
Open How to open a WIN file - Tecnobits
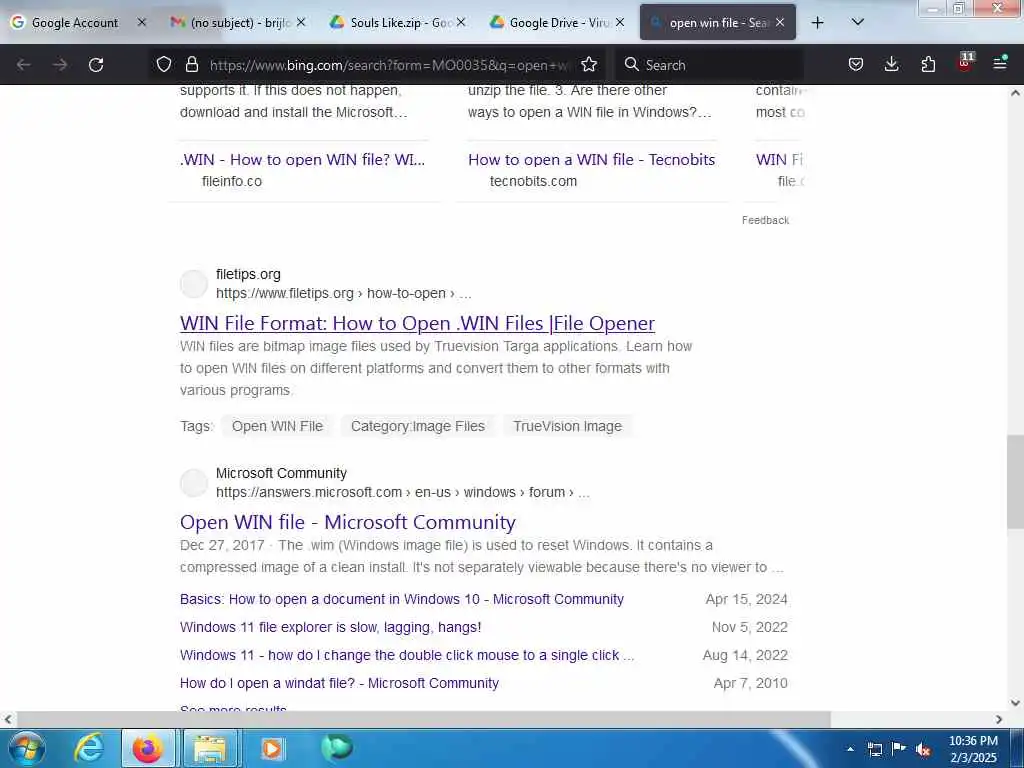(592, 159)
